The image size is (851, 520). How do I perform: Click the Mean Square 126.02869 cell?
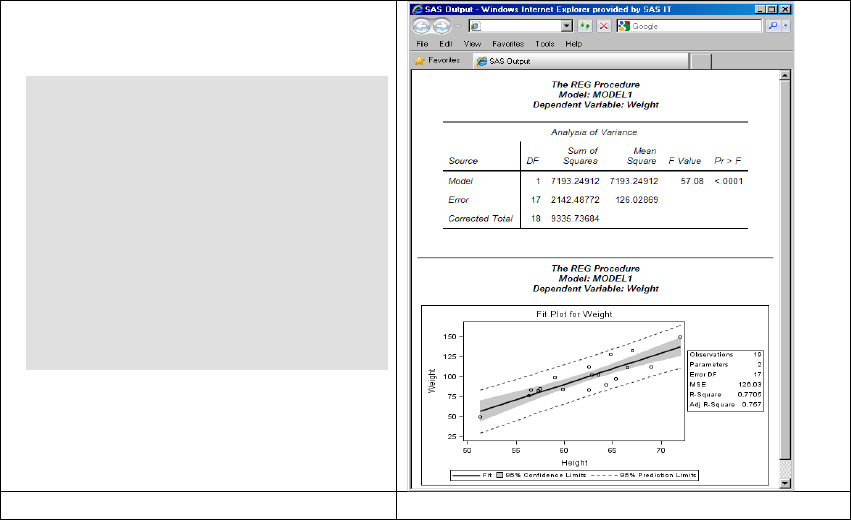coord(637,200)
